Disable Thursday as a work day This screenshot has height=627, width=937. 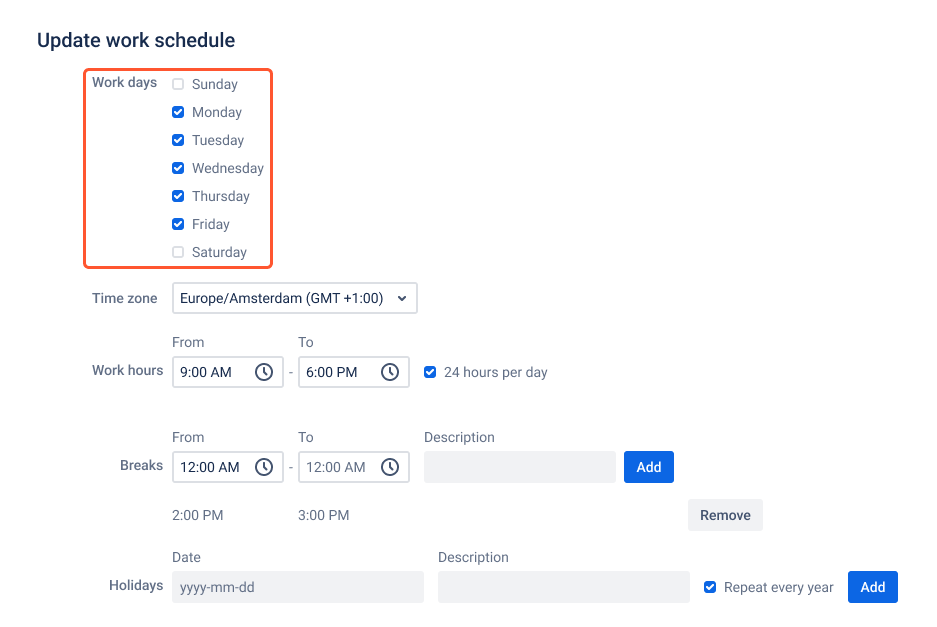coord(178,196)
